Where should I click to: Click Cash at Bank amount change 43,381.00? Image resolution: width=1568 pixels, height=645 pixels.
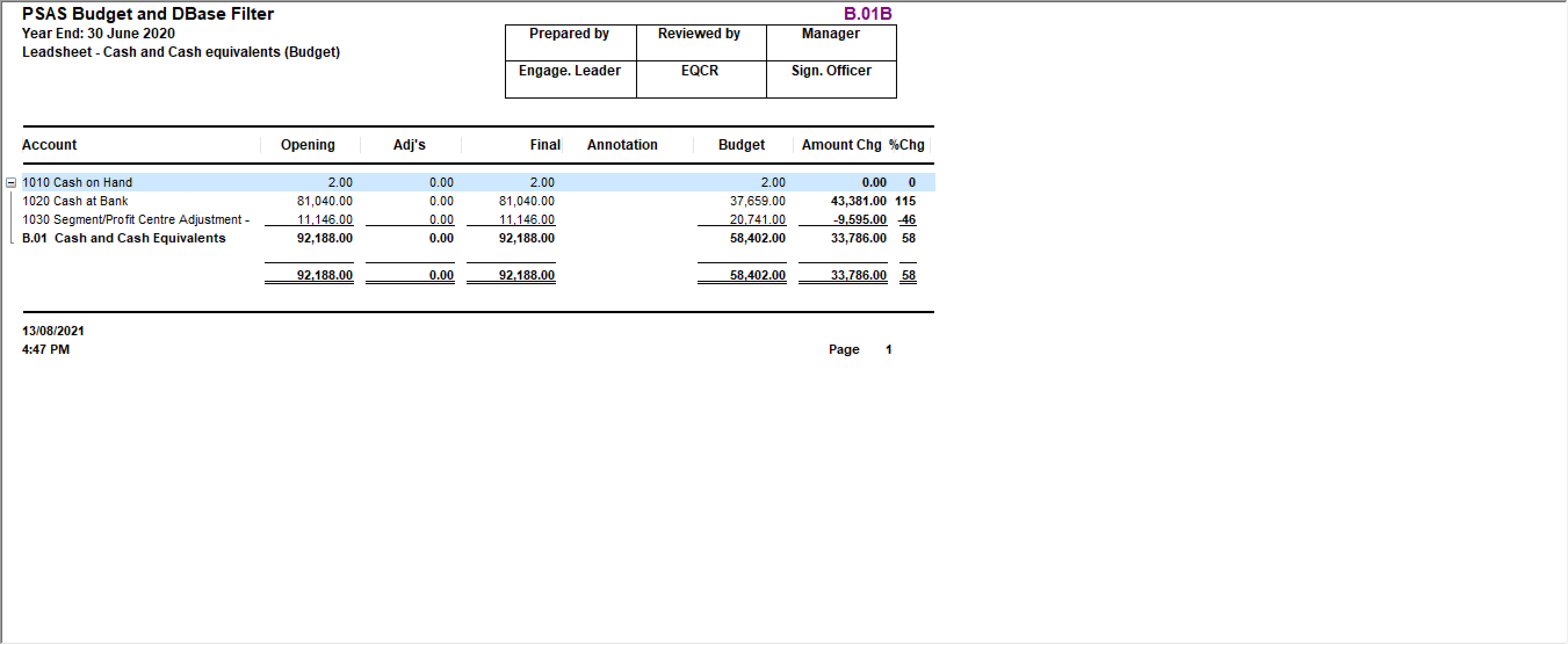(x=858, y=201)
